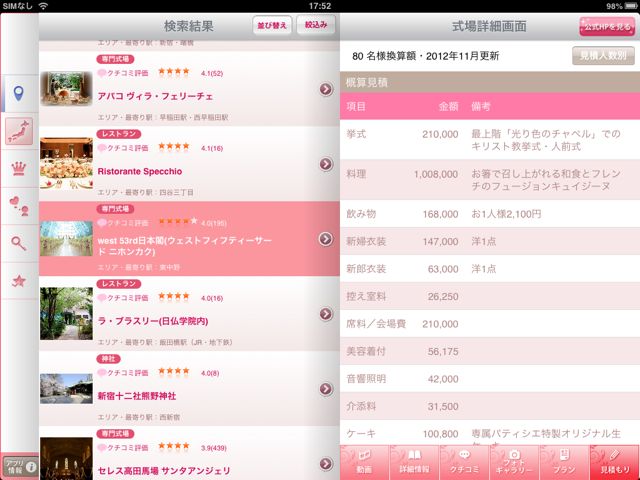Screen dimensions: 640x480
Task: Visit the official site via 公式HPを見る
Action: click(x=607, y=27)
